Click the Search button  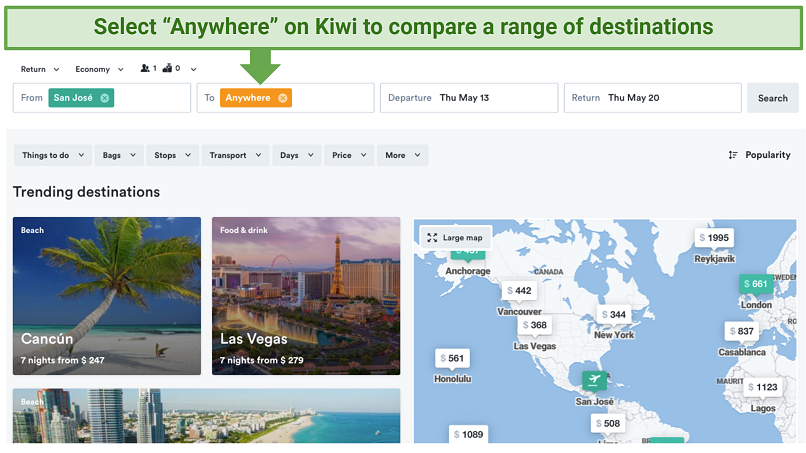point(773,98)
